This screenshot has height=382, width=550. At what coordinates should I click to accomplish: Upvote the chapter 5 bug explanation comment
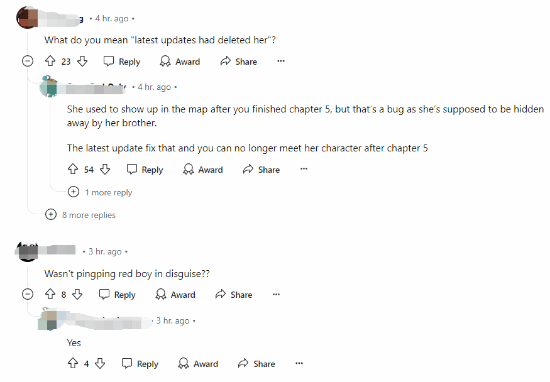(73, 169)
